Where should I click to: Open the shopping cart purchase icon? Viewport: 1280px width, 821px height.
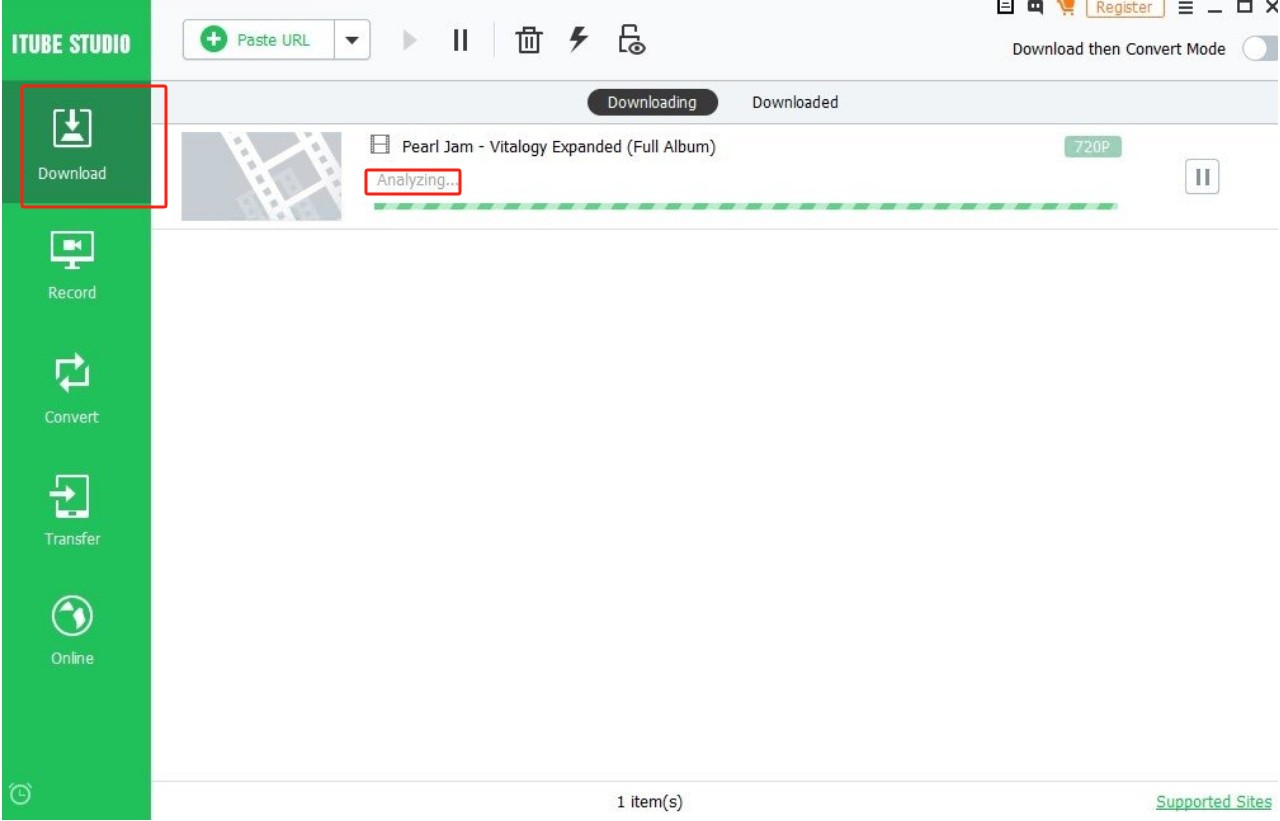click(x=1066, y=6)
